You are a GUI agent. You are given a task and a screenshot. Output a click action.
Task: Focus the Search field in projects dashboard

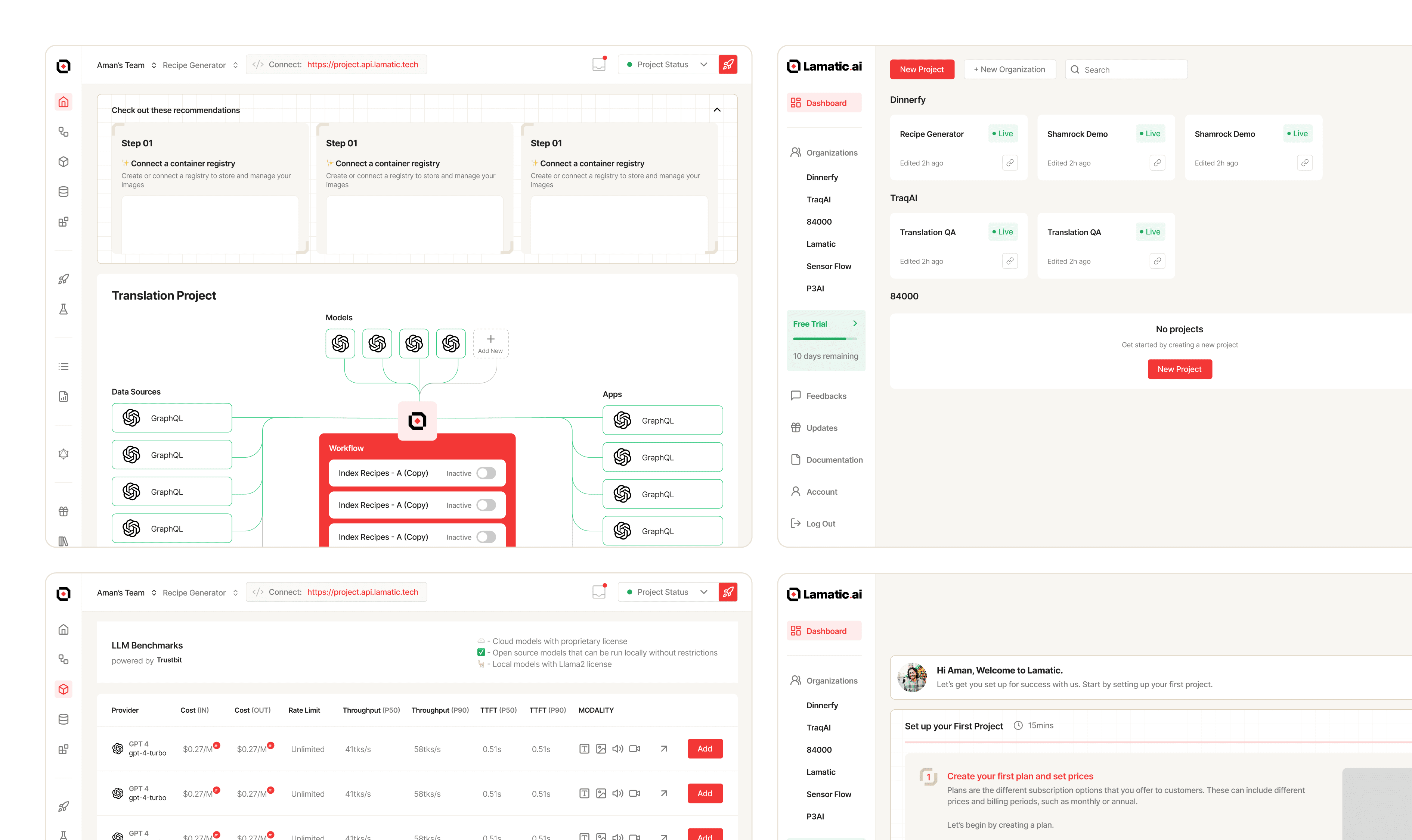1126,69
